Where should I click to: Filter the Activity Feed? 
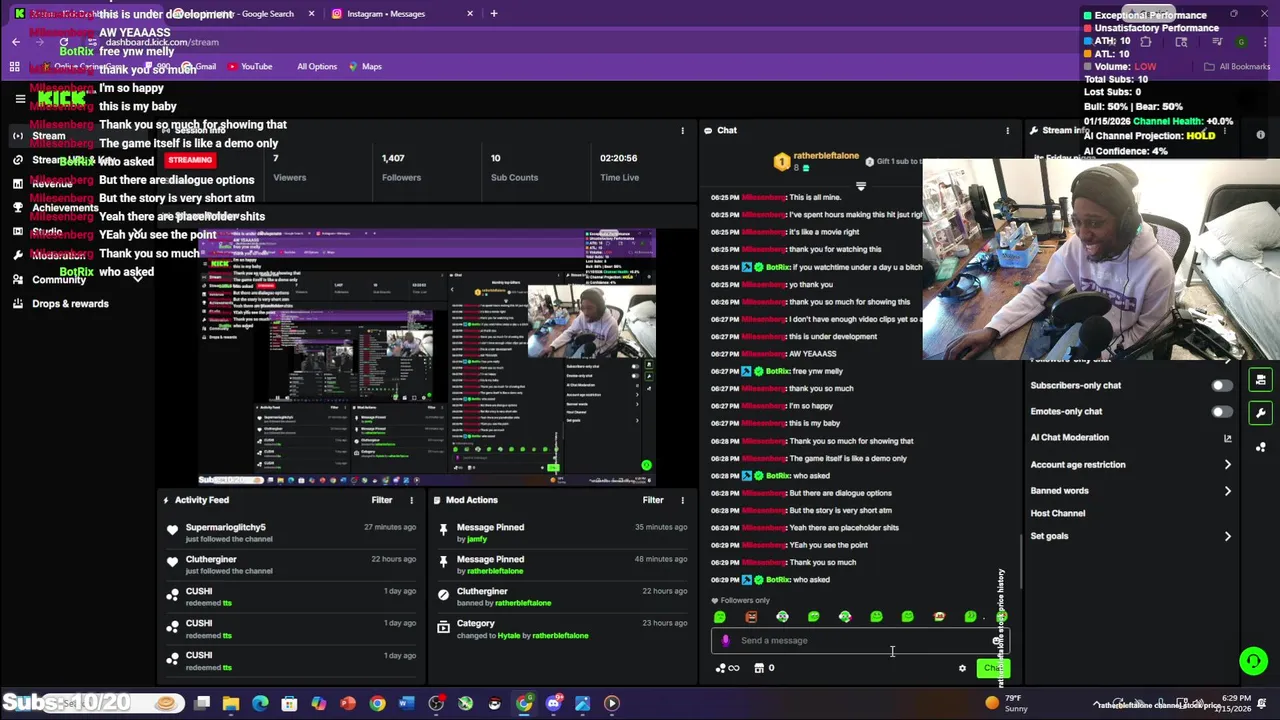pos(382,500)
